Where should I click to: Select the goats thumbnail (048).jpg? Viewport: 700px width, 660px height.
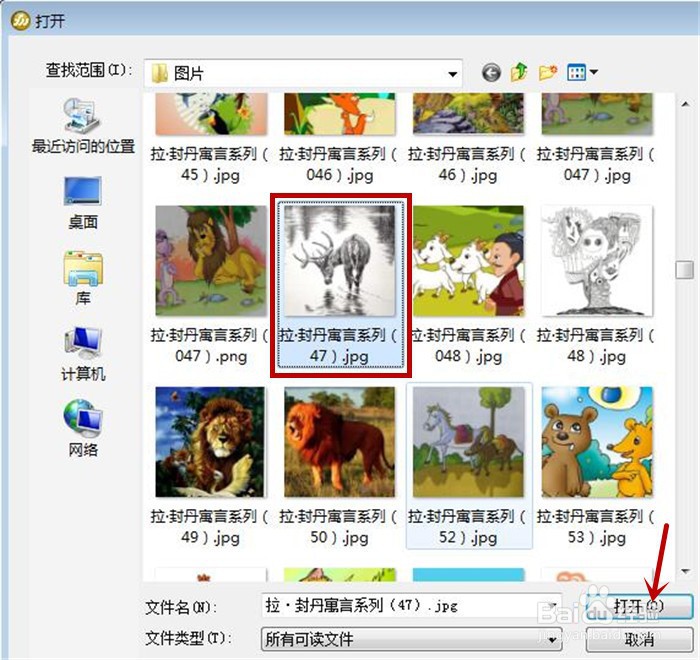click(x=468, y=261)
